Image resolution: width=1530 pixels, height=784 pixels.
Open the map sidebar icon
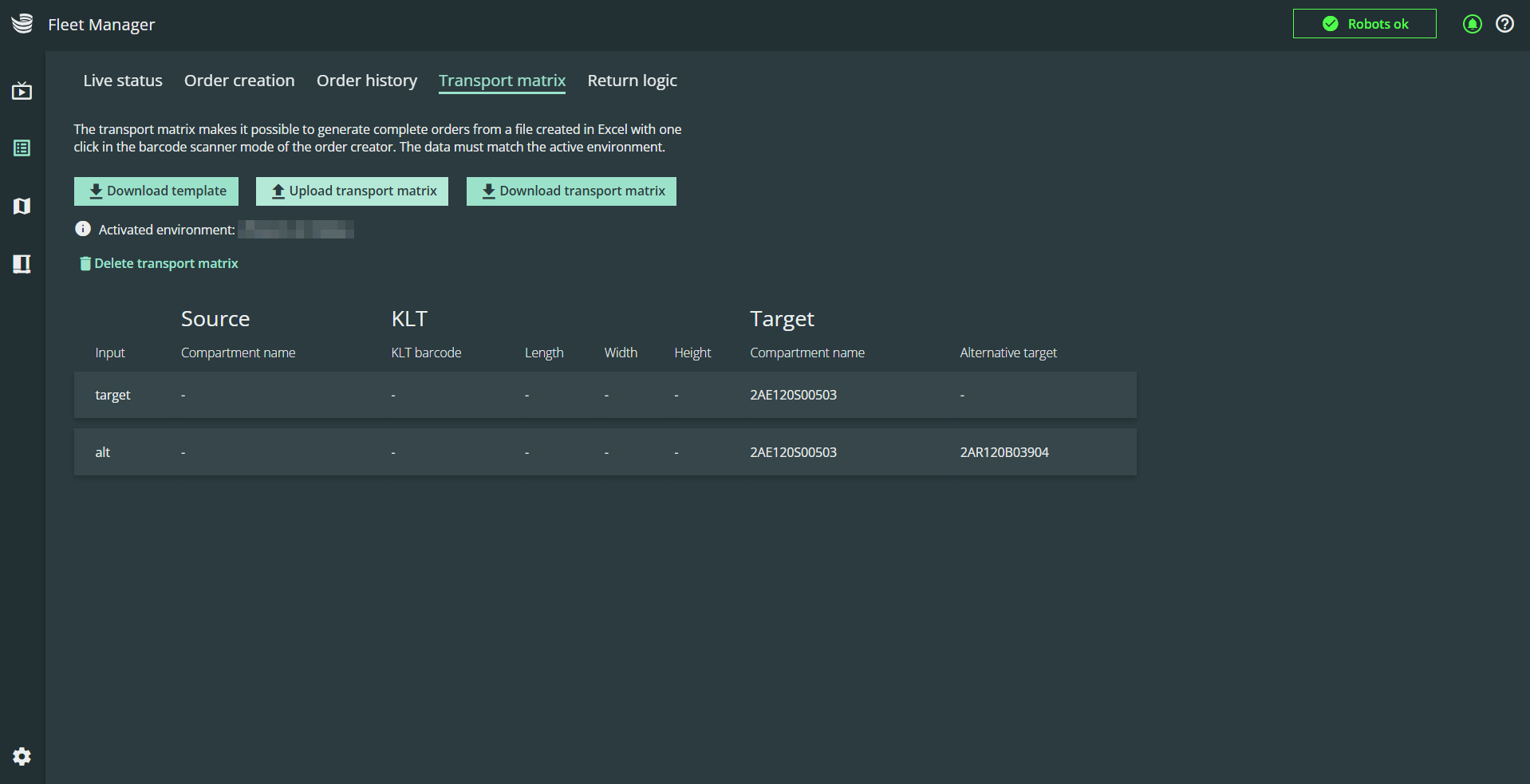pos(22,207)
